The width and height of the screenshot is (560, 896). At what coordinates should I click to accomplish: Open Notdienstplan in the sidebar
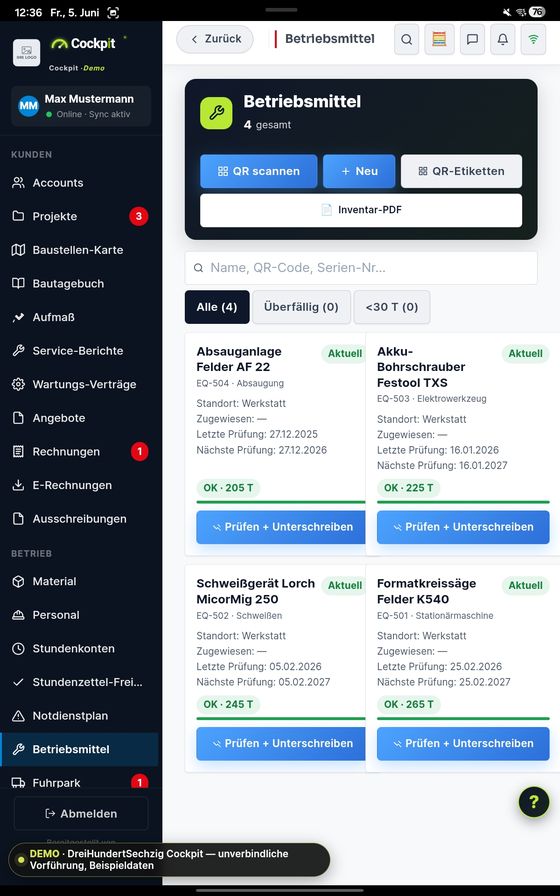(79, 716)
